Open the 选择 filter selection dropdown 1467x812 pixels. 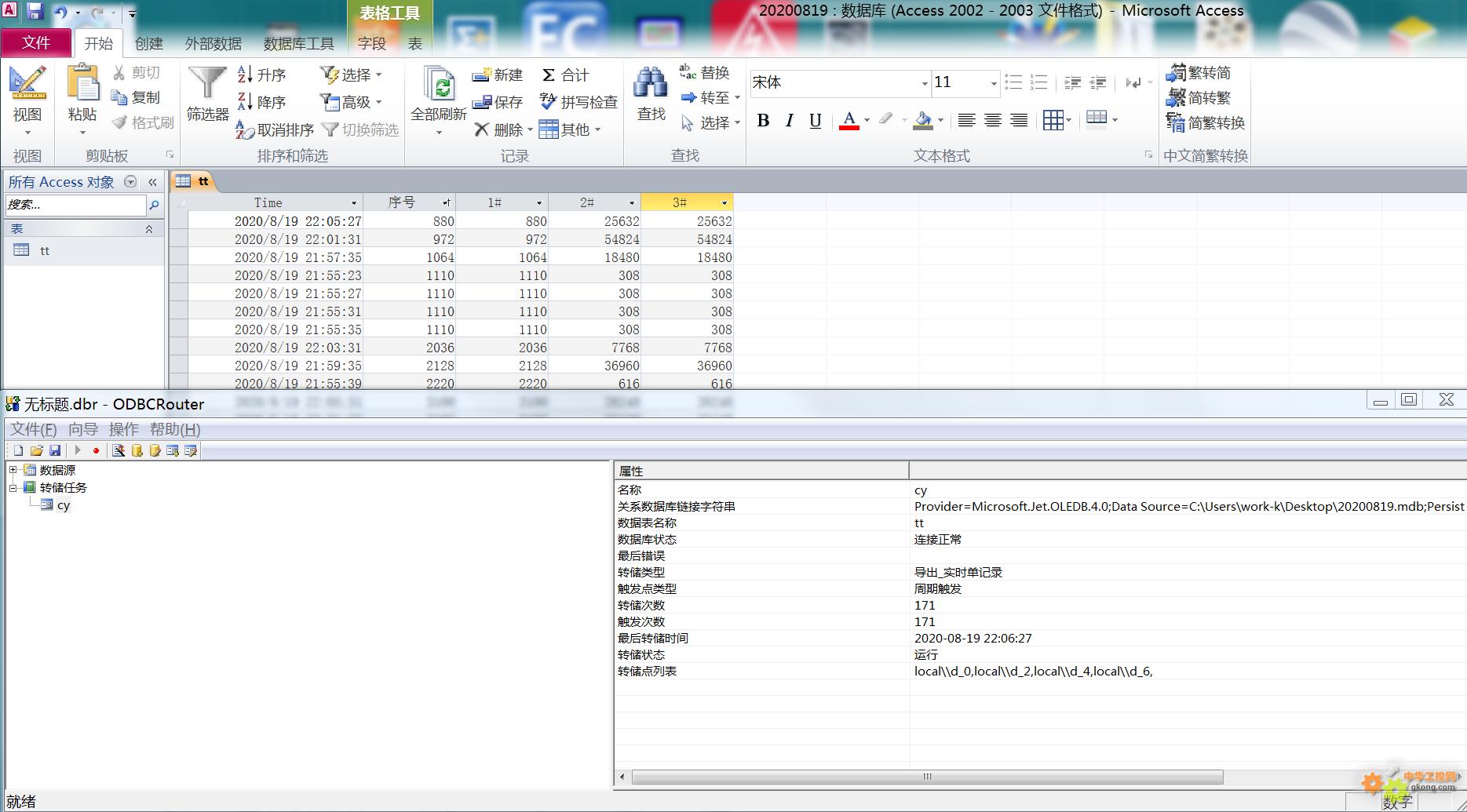[352, 75]
